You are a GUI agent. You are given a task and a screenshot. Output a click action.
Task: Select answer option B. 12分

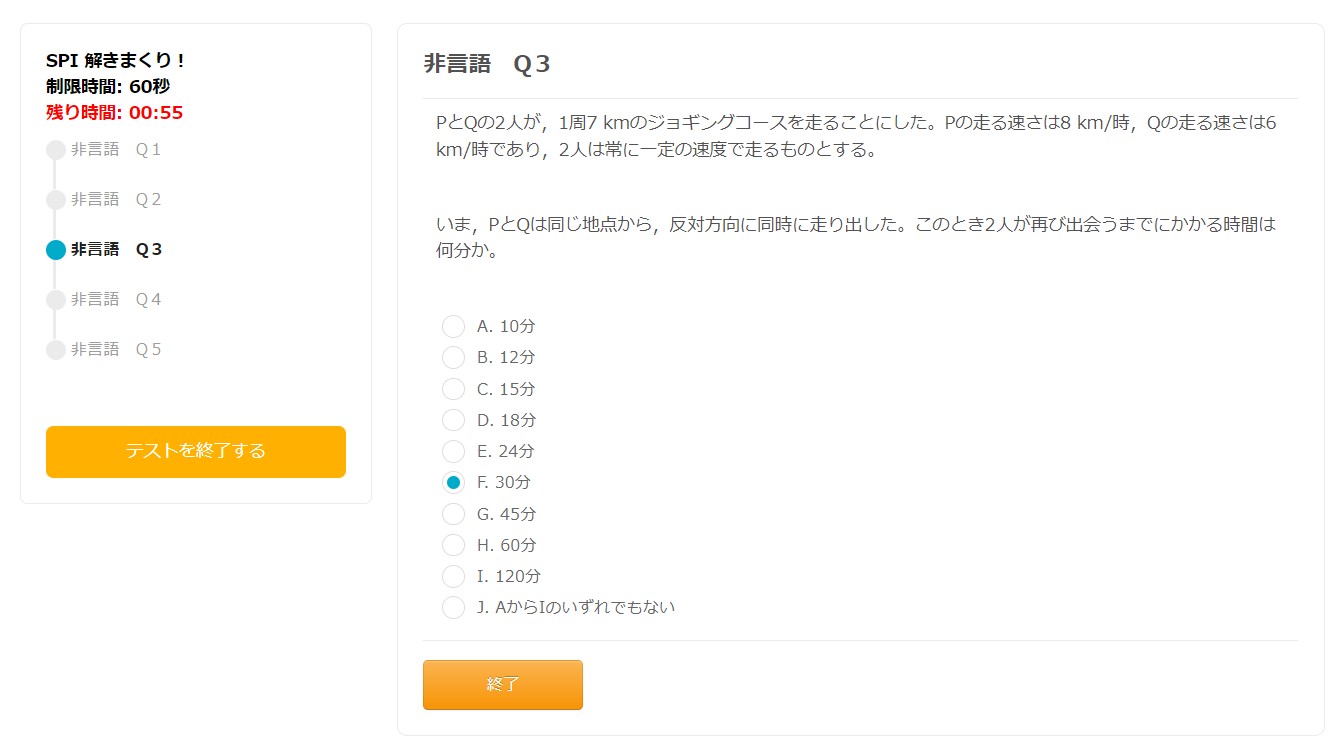click(453, 357)
